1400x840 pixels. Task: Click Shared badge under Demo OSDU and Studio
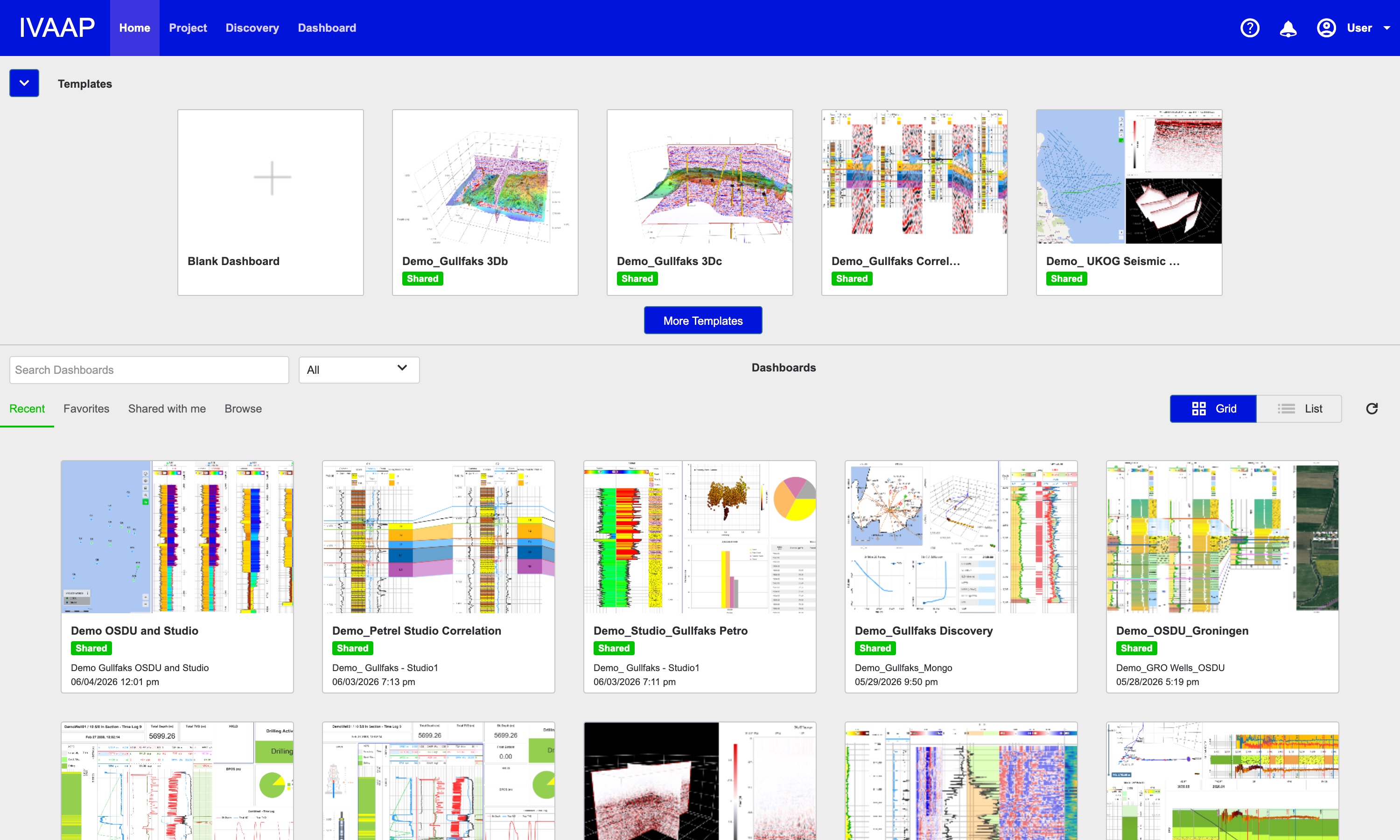(91, 648)
